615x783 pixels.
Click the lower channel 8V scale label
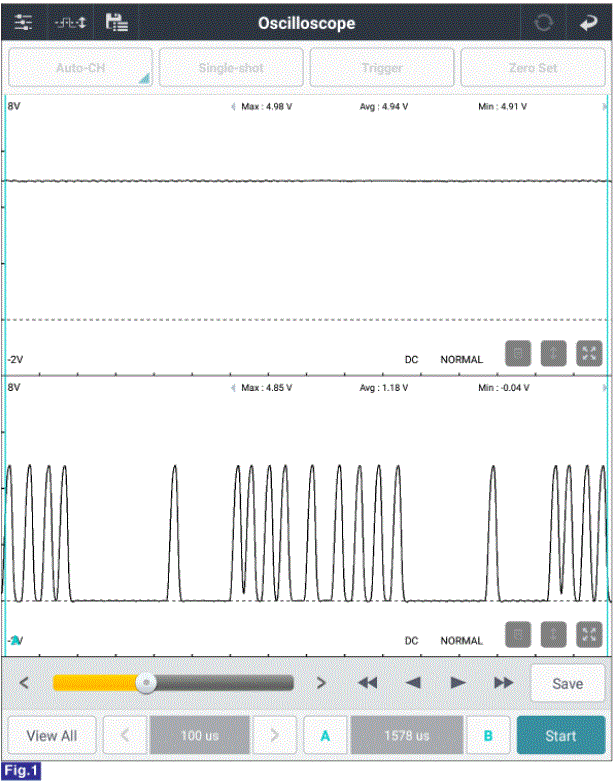point(14,387)
